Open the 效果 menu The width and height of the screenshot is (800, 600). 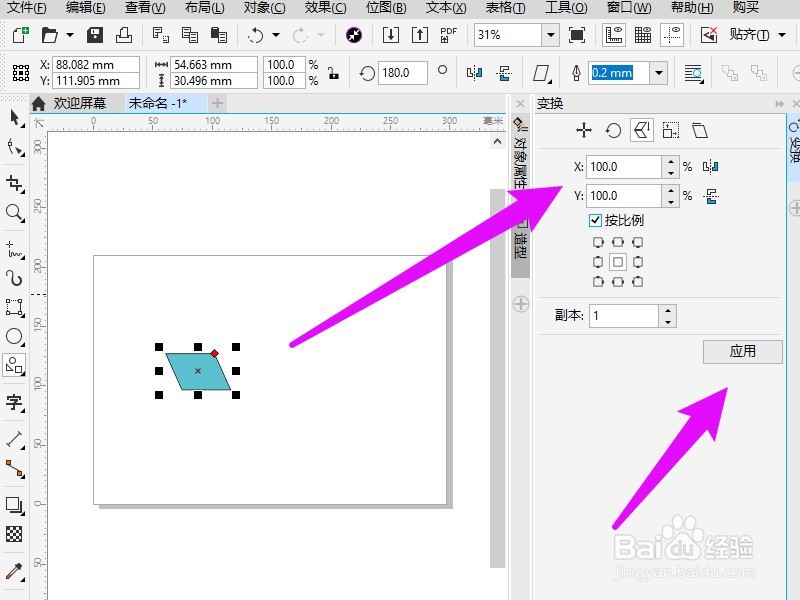[326, 8]
